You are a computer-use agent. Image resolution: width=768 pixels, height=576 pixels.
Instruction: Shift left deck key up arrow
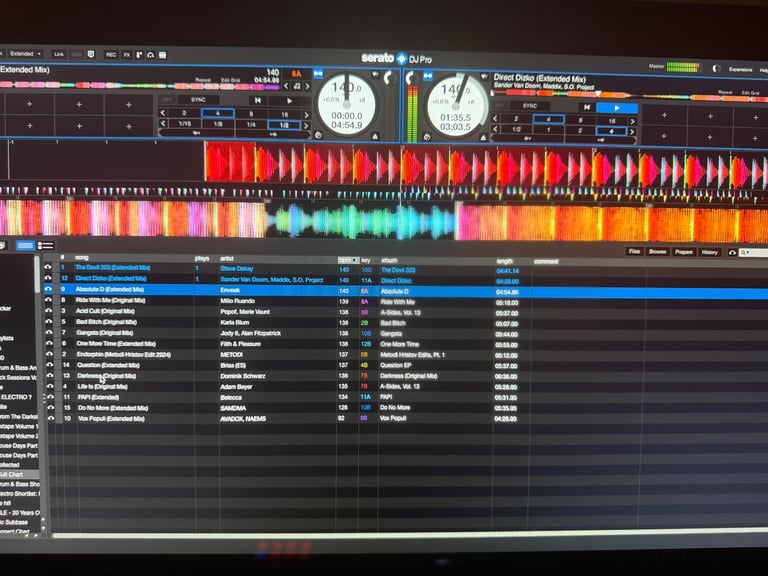tap(308, 87)
